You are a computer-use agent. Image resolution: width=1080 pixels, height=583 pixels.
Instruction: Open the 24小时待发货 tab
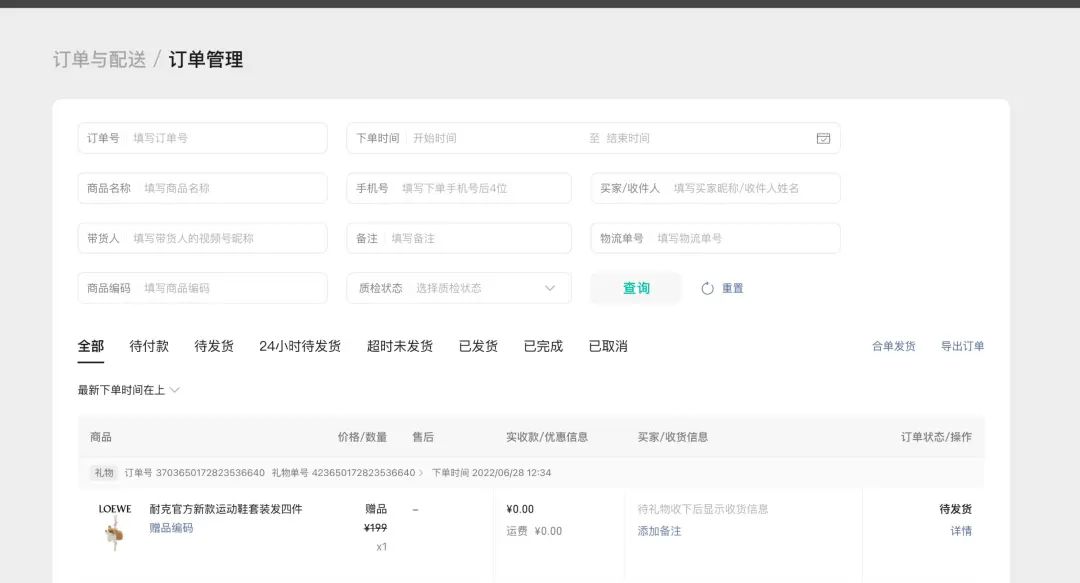pyautogui.click(x=300, y=346)
